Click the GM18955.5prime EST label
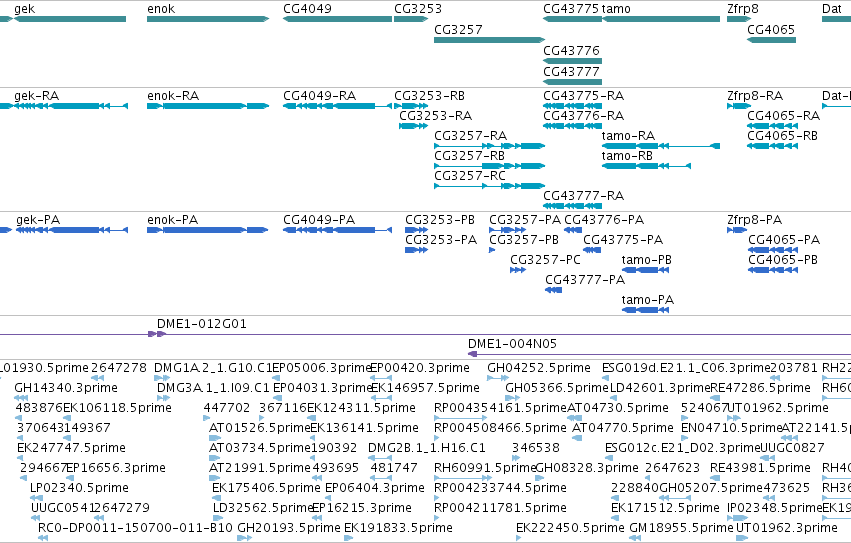The image size is (851, 543). pyautogui.click(x=681, y=528)
